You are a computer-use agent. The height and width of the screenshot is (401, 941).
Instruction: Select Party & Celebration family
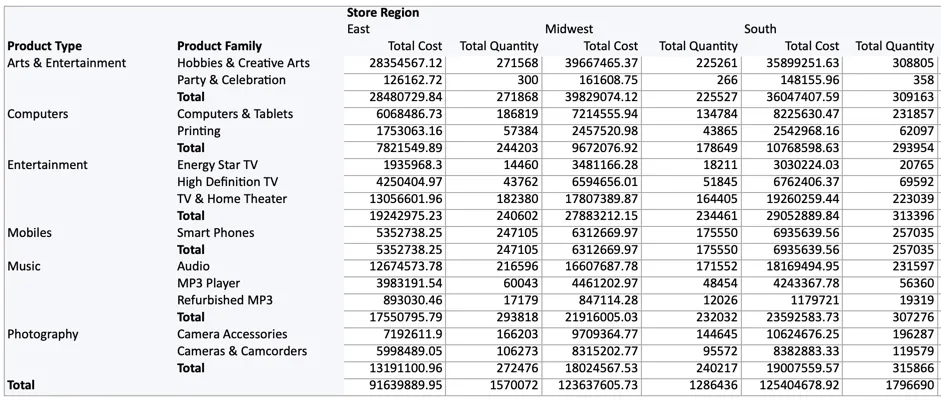(x=232, y=80)
